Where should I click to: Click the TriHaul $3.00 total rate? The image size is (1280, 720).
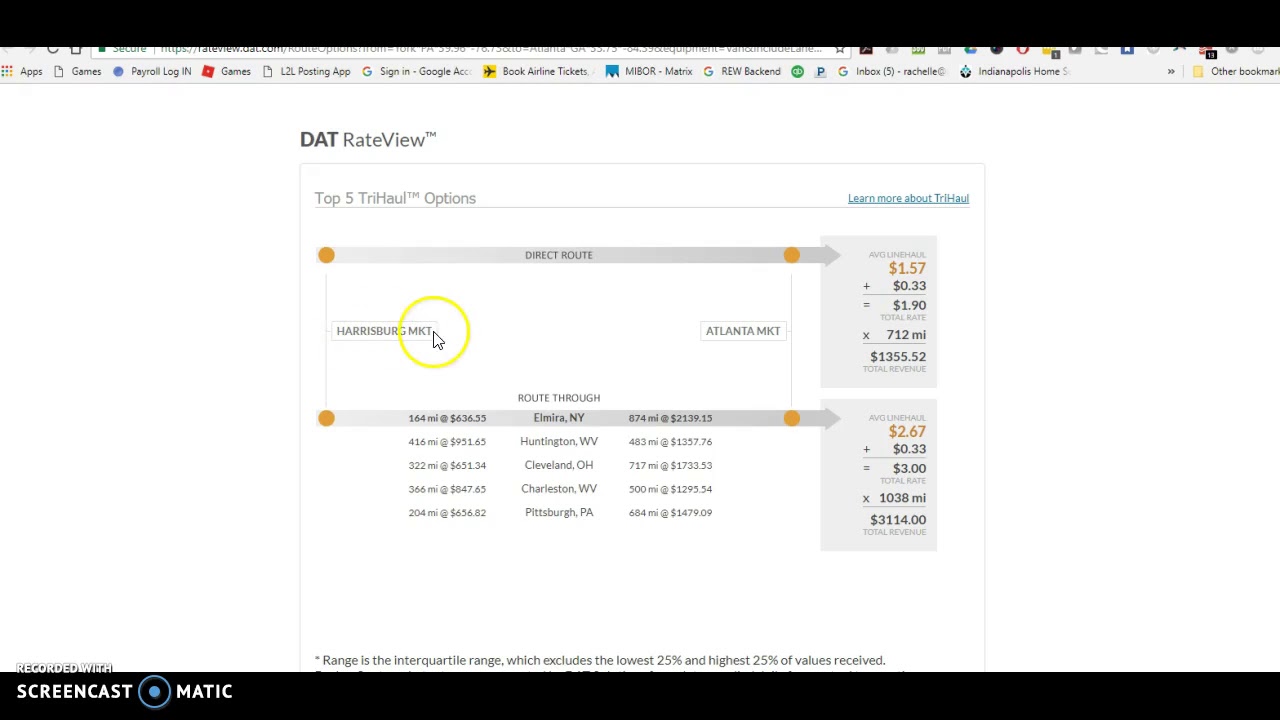(909, 468)
